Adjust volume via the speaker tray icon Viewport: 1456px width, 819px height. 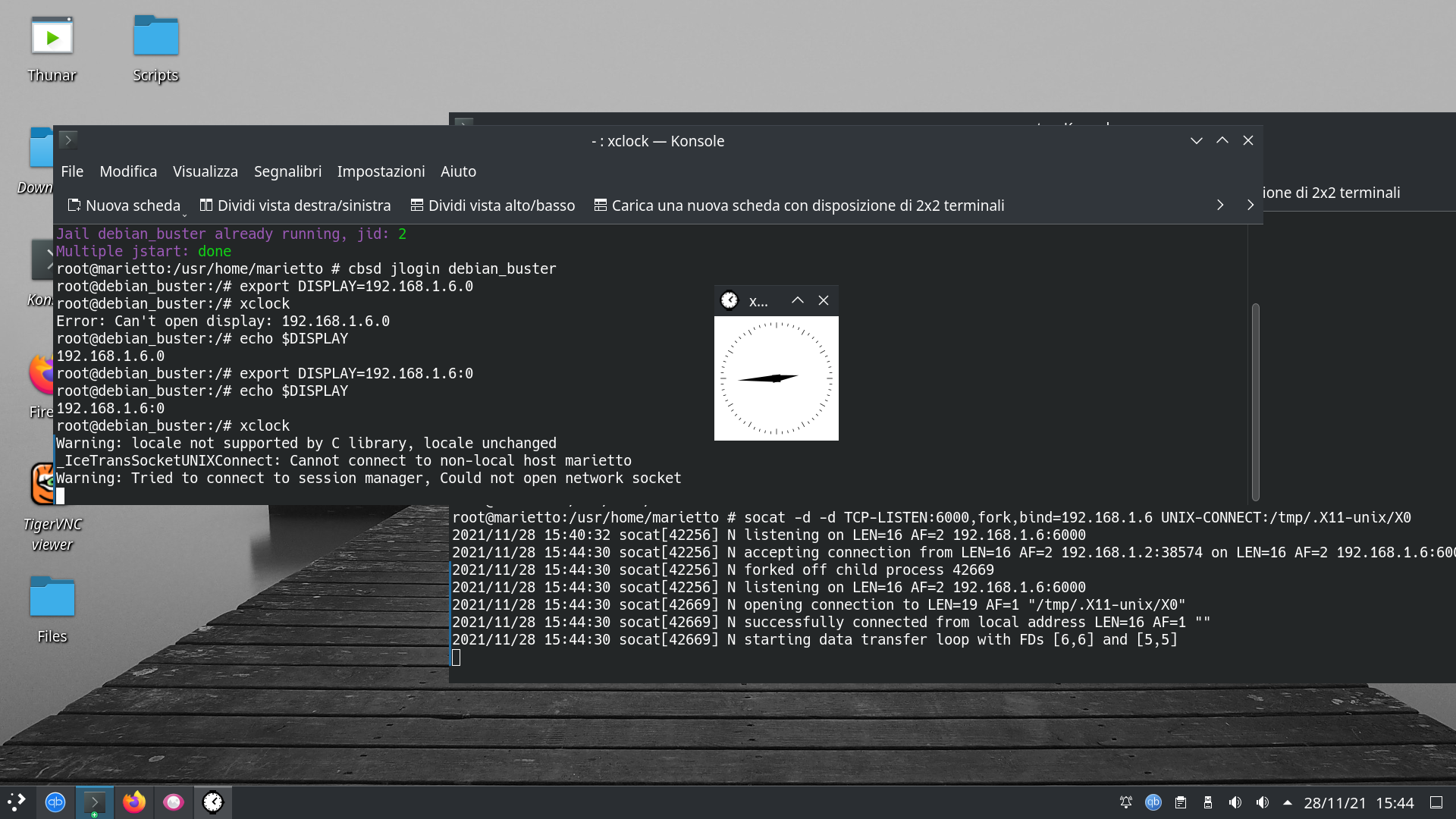pos(1235,802)
